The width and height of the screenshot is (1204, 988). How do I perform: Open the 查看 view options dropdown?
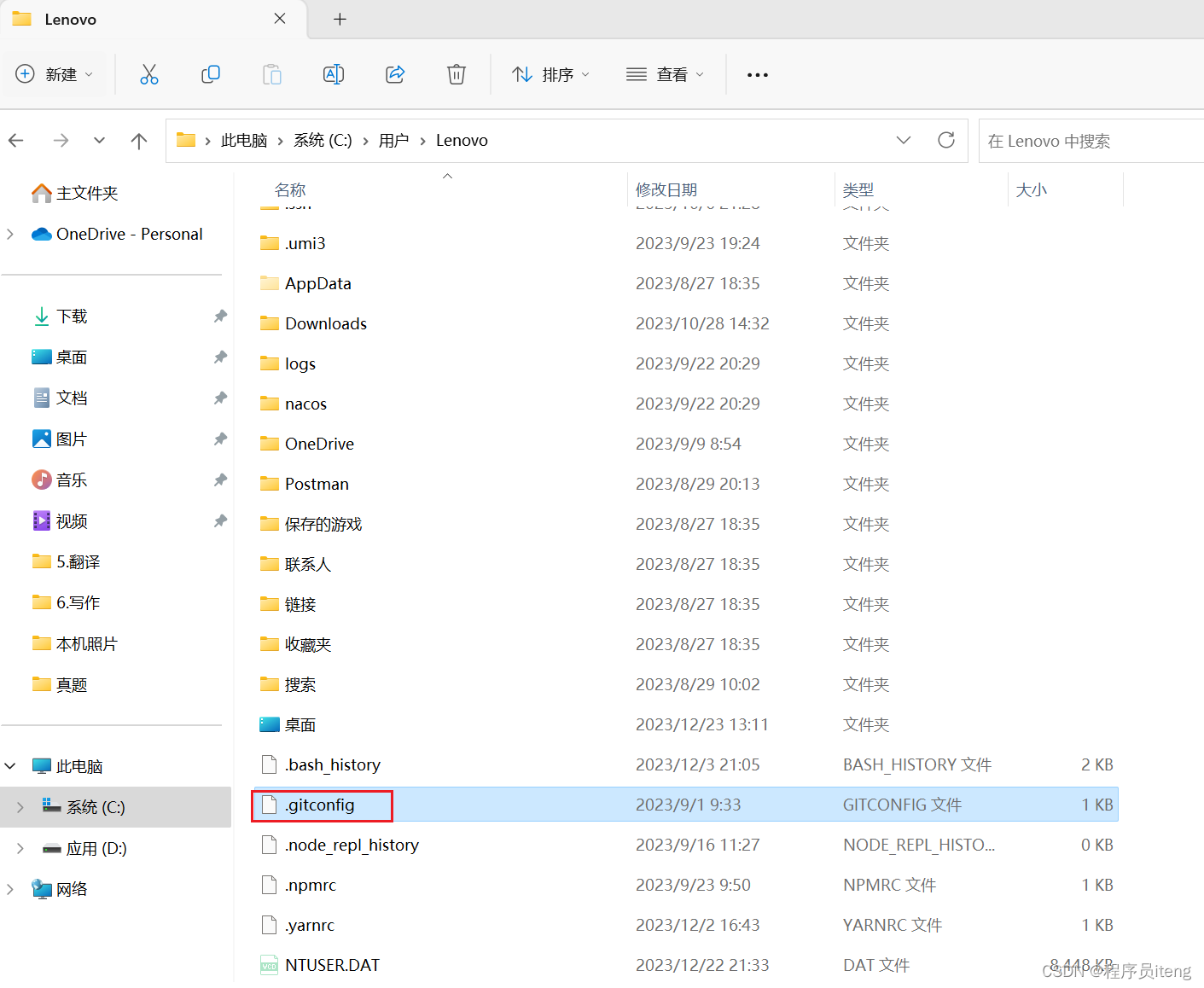coord(665,74)
